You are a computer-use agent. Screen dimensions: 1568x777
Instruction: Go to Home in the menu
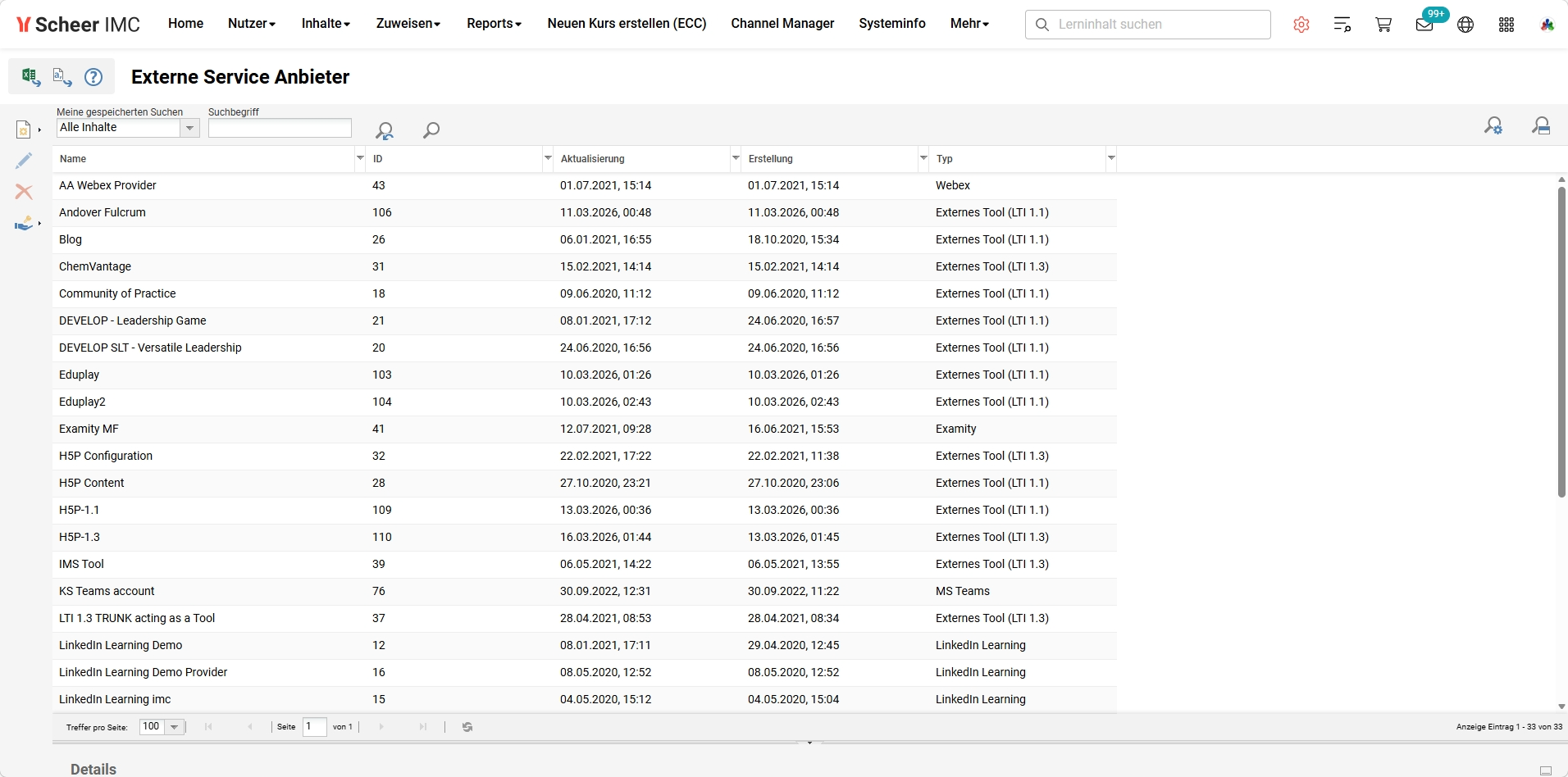[185, 24]
